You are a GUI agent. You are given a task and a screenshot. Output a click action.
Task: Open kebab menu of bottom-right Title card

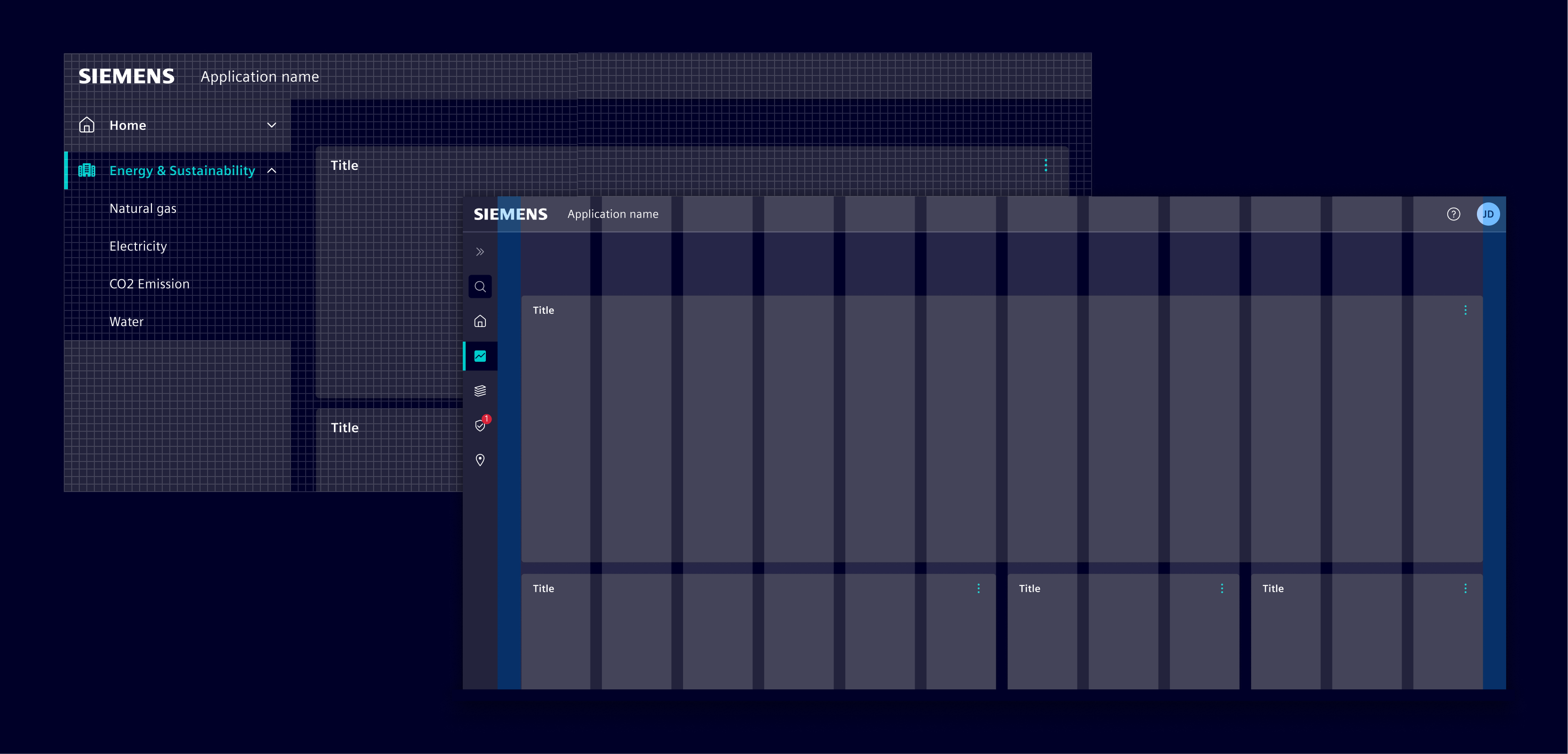(x=1465, y=588)
